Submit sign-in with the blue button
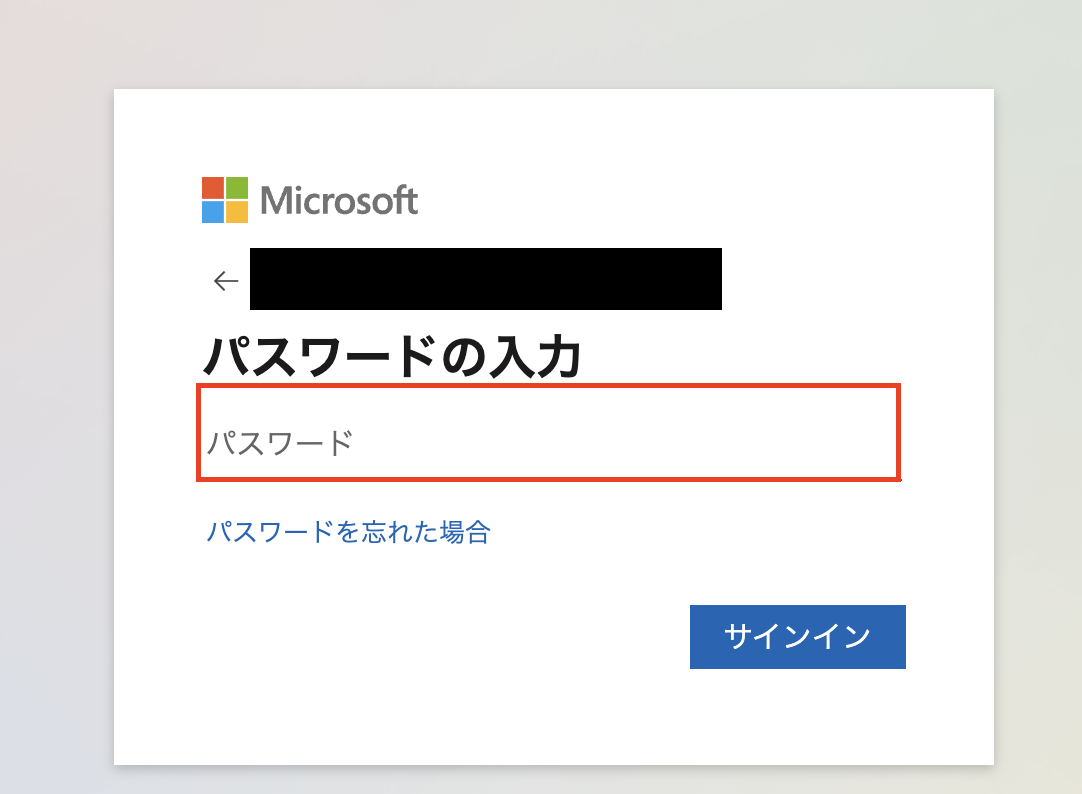The width and height of the screenshot is (1082, 794). pyautogui.click(x=797, y=636)
